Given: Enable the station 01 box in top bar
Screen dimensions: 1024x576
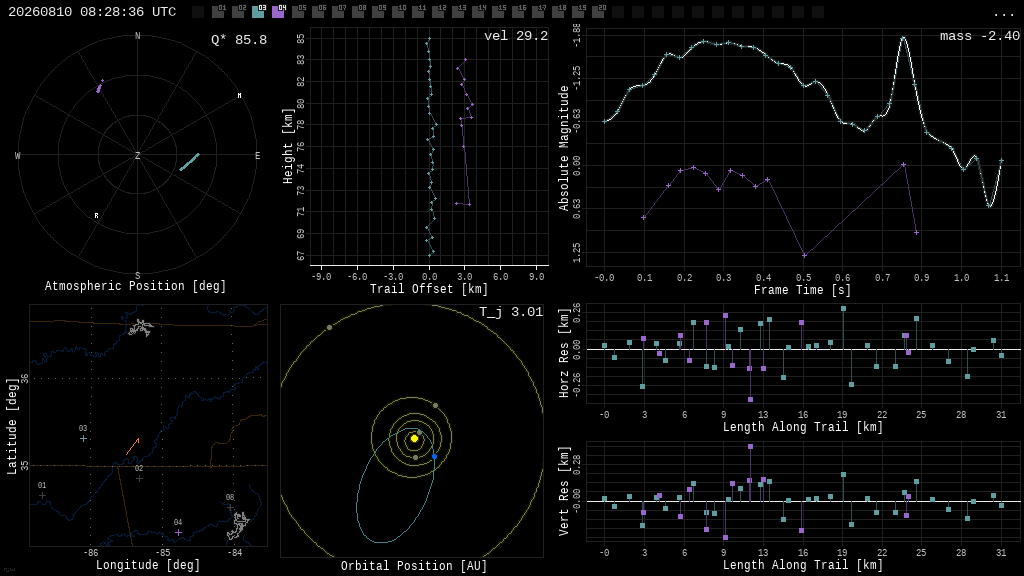Looking at the screenshot, I should 218,12.
